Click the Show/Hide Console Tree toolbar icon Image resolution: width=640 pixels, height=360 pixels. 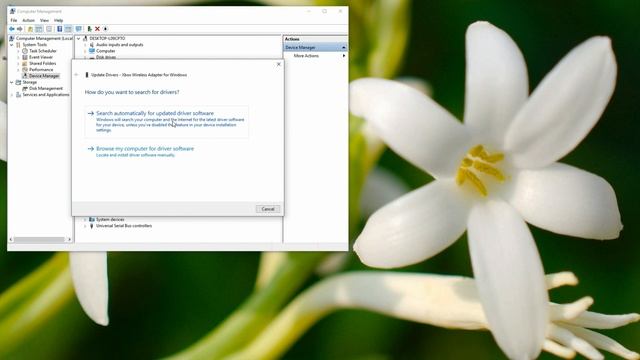coord(39,29)
